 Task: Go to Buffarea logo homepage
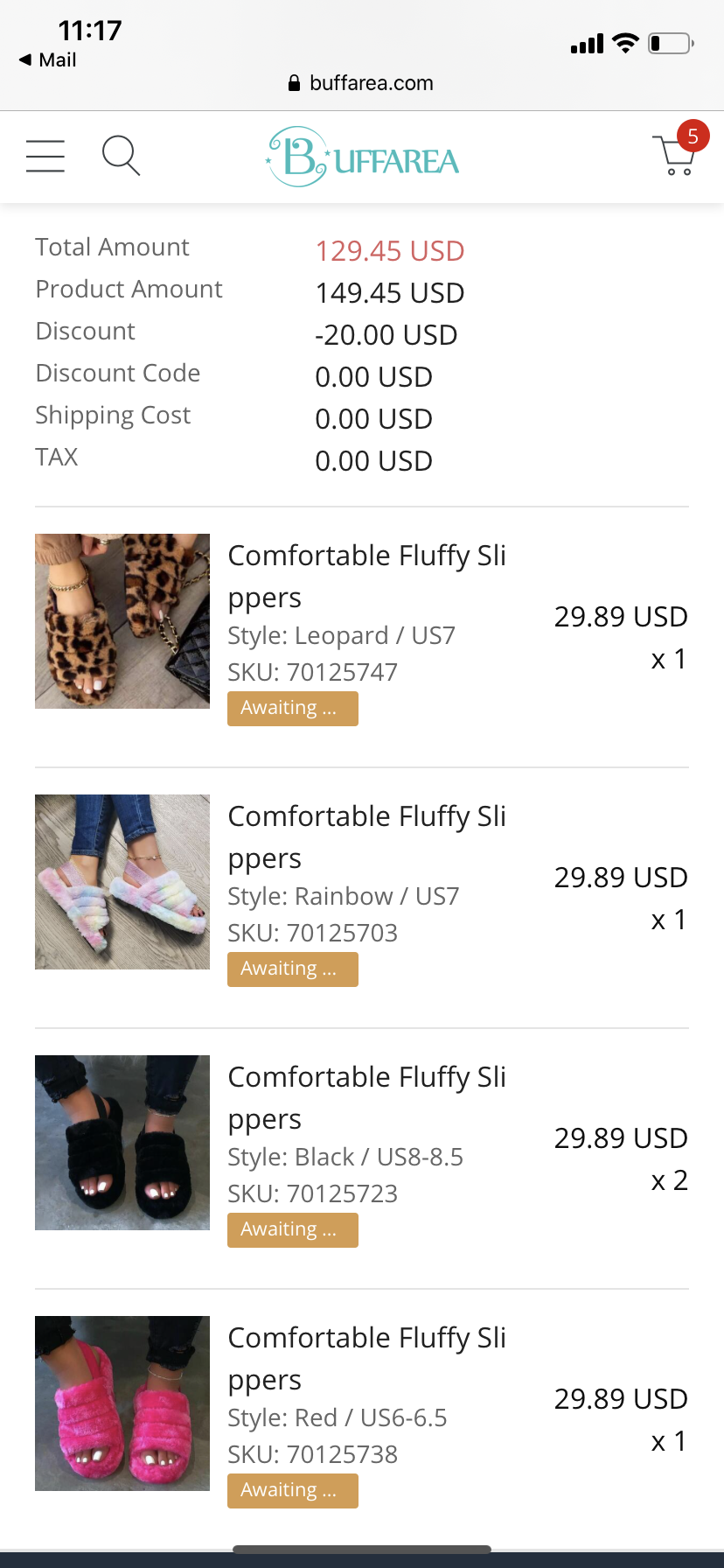click(363, 157)
